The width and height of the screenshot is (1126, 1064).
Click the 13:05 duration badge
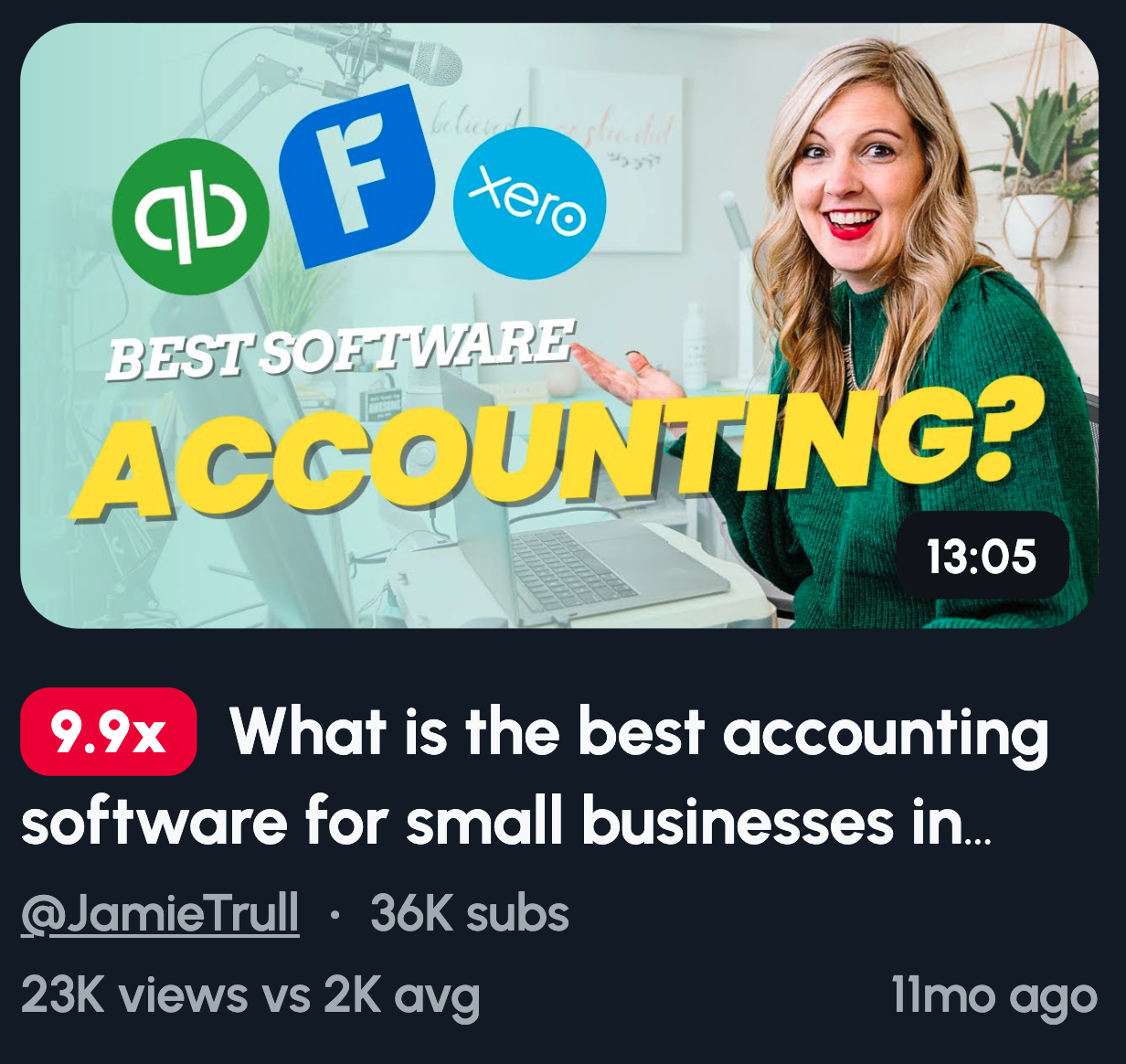point(982,556)
